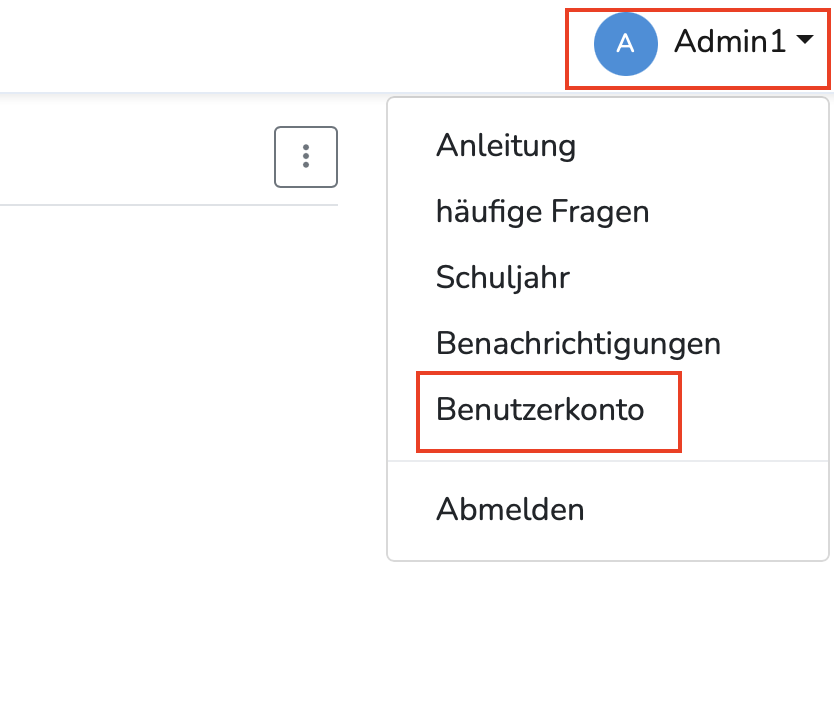Open notification settings, Benachrichtigungen
834x704 pixels.
click(x=578, y=343)
